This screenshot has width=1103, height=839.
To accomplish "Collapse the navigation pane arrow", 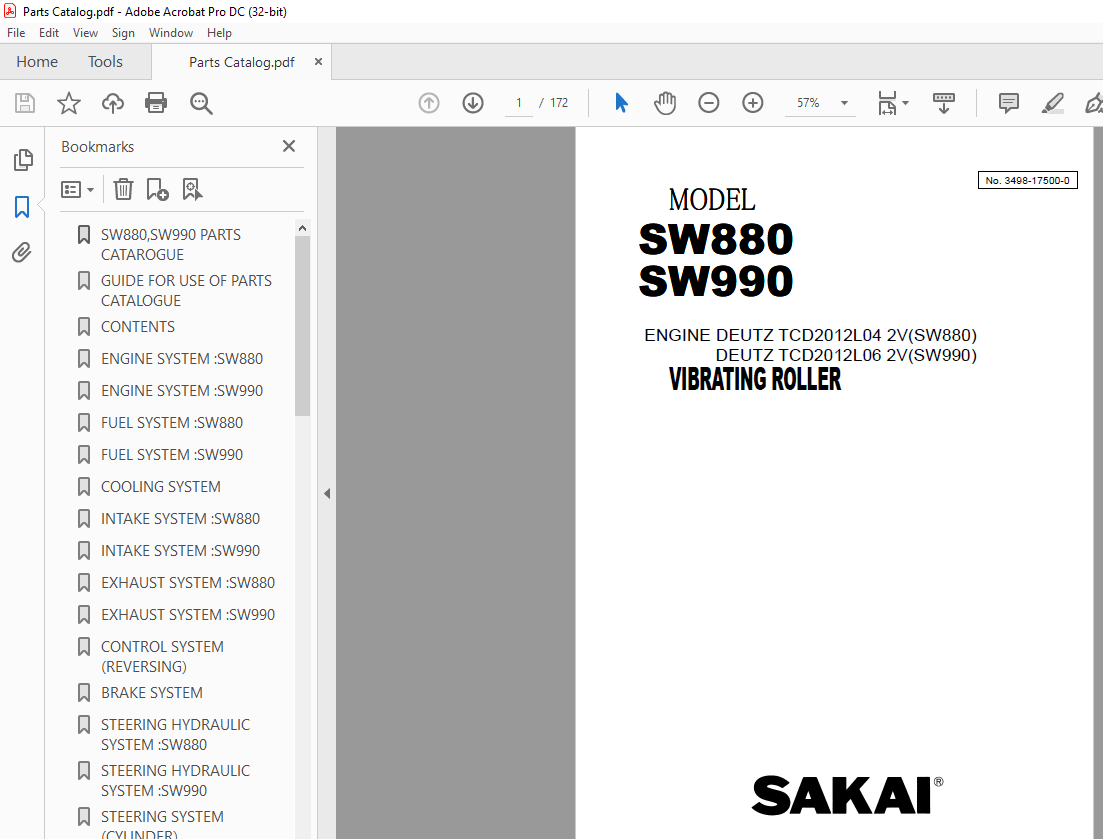I will tap(327, 494).
